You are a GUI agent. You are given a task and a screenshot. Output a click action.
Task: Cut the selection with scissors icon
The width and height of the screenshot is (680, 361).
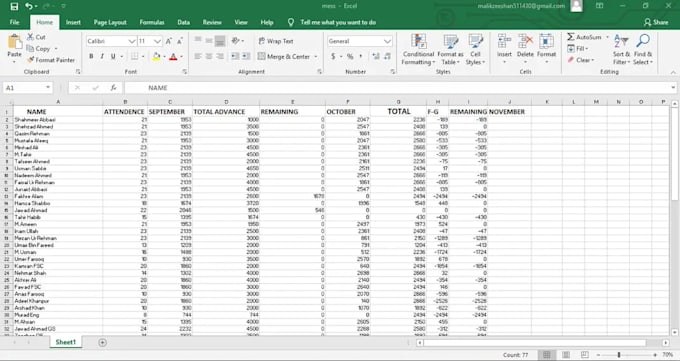tap(36, 37)
